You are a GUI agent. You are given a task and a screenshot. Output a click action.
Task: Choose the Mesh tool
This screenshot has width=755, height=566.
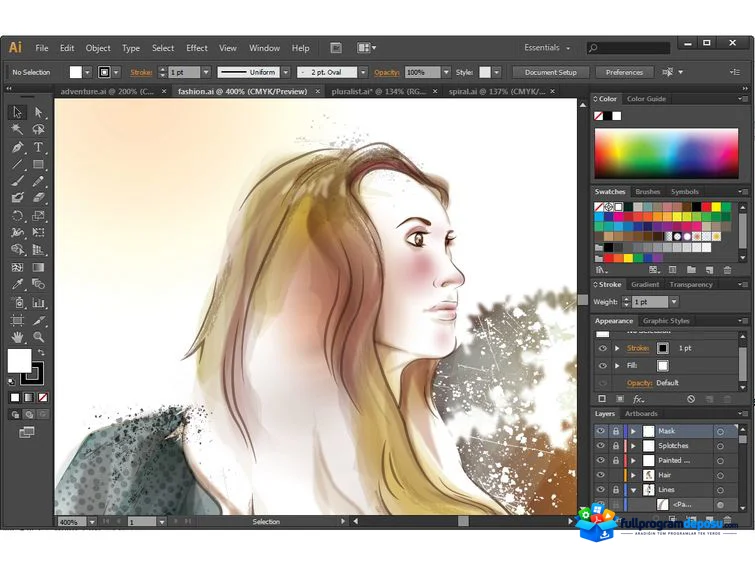[x=17, y=267]
